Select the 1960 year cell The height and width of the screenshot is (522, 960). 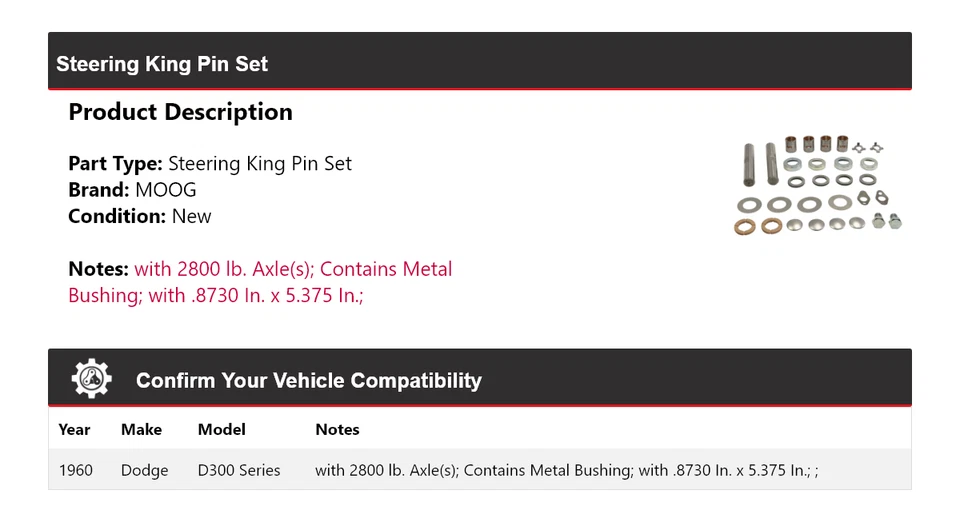(x=76, y=470)
